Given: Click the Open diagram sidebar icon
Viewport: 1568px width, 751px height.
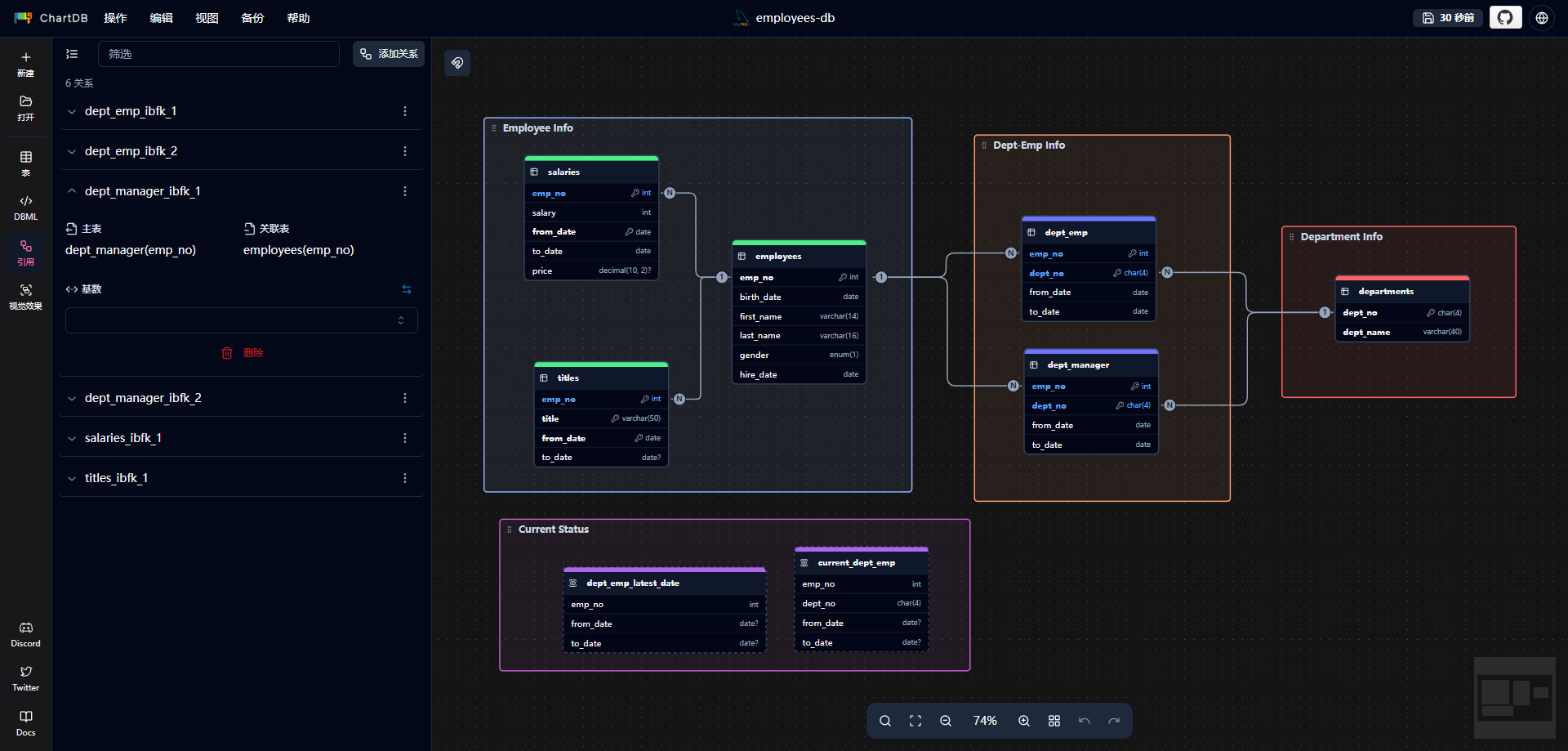Looking at the screenshot, I should [26, 108].
